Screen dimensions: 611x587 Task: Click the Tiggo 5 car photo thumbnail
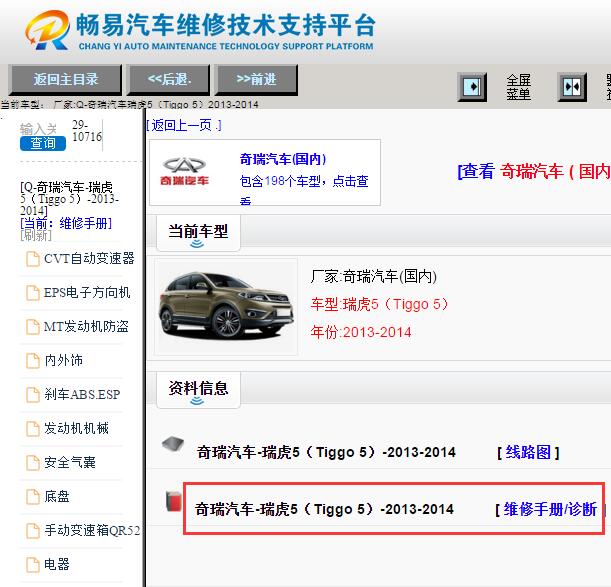click(226, 307)
